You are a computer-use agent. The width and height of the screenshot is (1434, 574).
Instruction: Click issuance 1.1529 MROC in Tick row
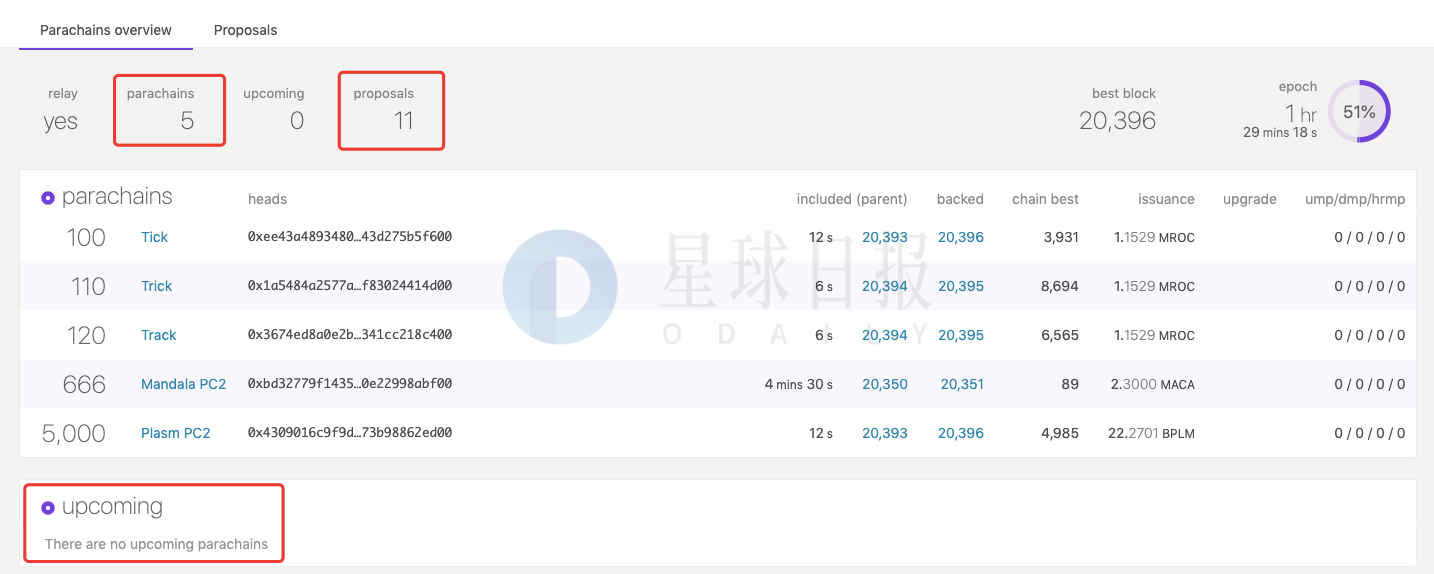pyautogui.click(x=1154, y=237)
